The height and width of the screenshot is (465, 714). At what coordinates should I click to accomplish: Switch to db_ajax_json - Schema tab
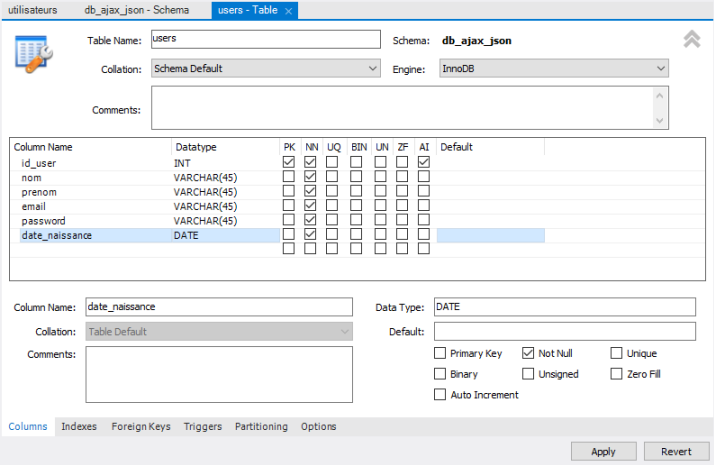pyautogui.click(x=137, y=10)
